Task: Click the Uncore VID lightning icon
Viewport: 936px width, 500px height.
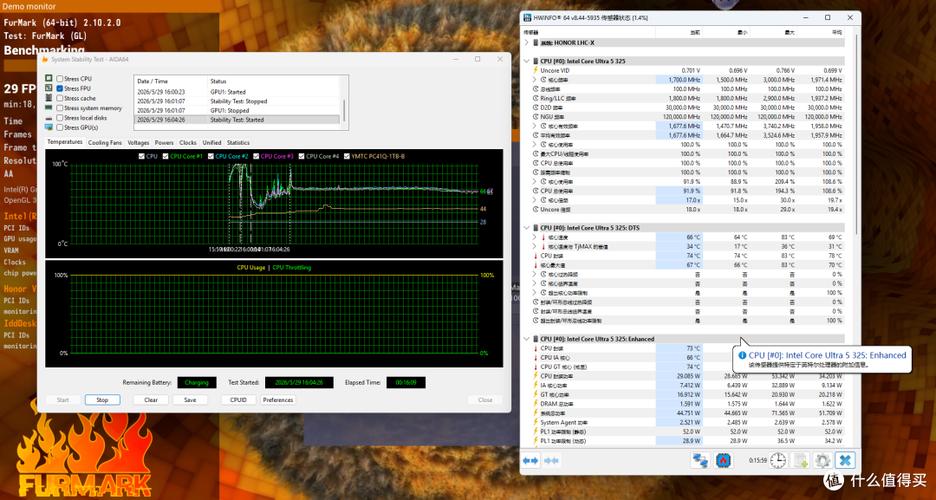Action: point(535,70)
